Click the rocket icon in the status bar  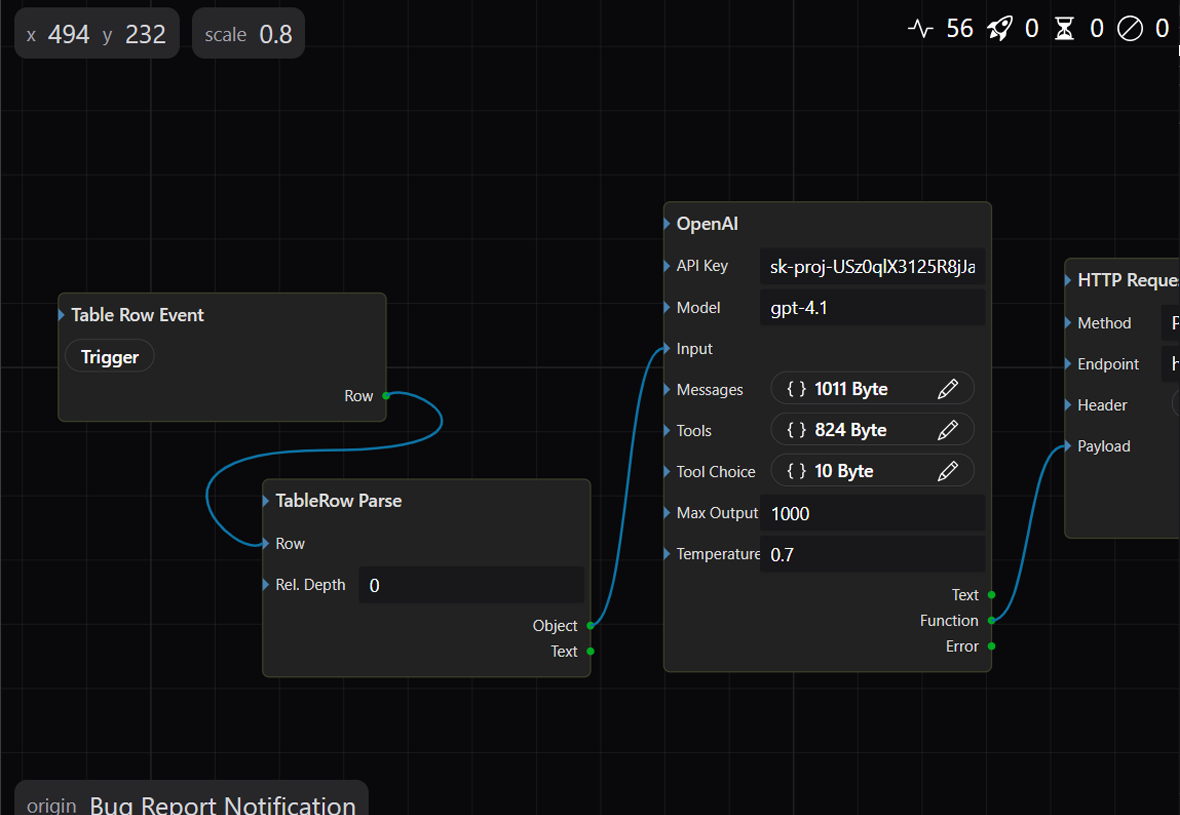coord(999,29)
